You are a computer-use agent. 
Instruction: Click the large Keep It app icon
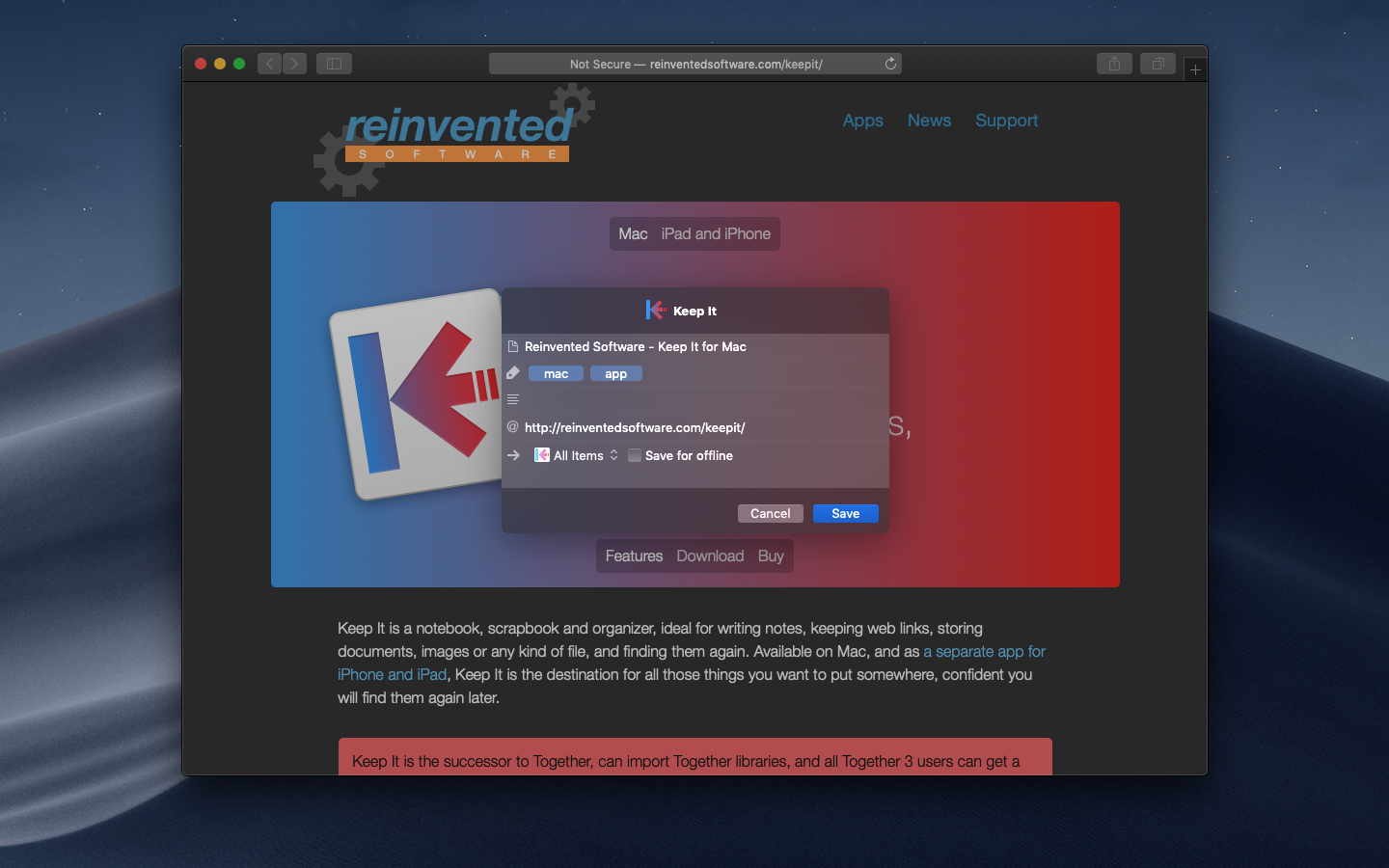[417, 393]
